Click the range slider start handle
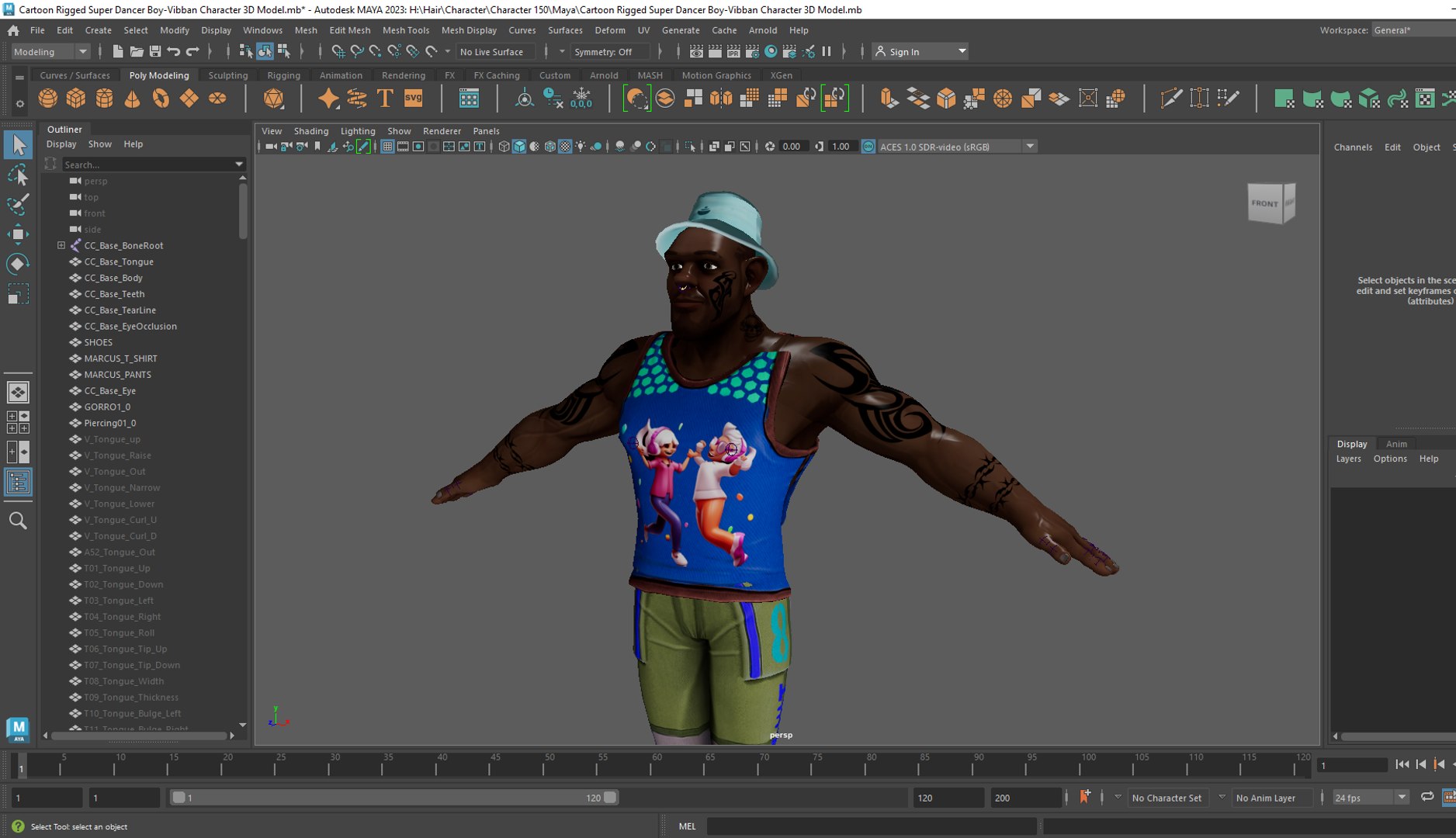The width and height of the screenshot is (1456, 838). click(x=179, y=798)
